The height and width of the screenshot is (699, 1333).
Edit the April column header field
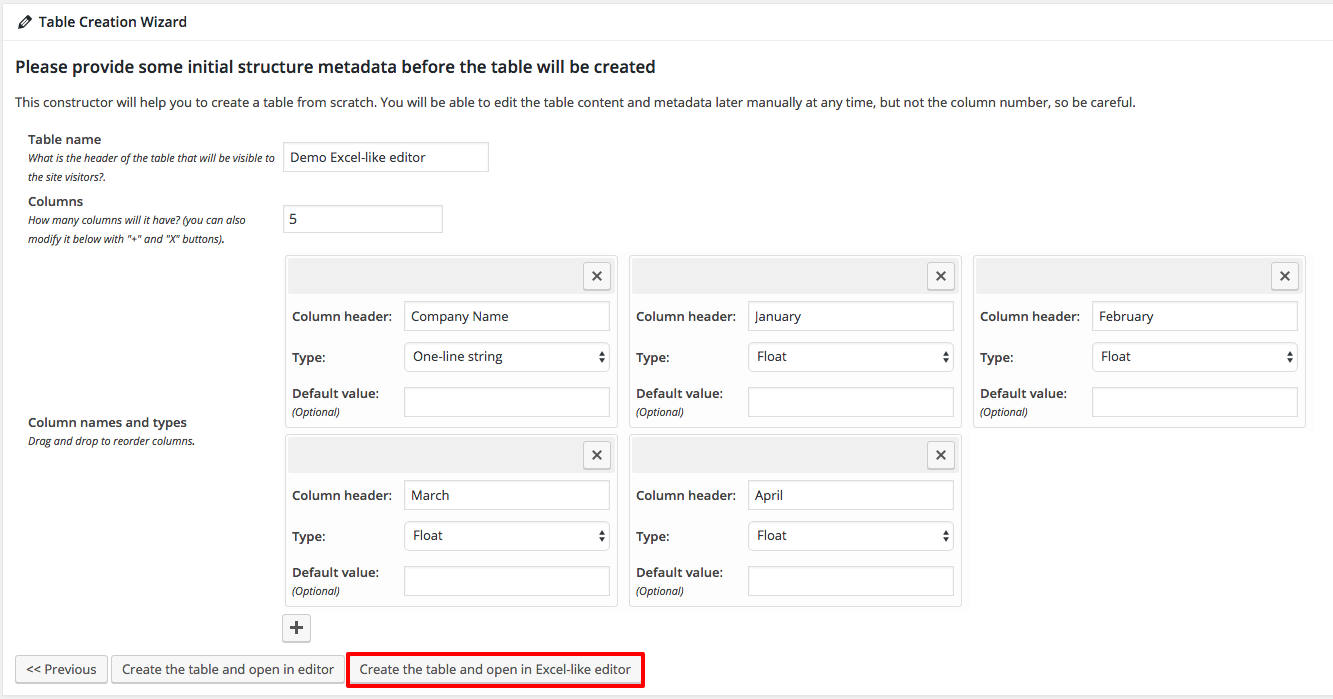pyautogui.click(x=851, y=495)
